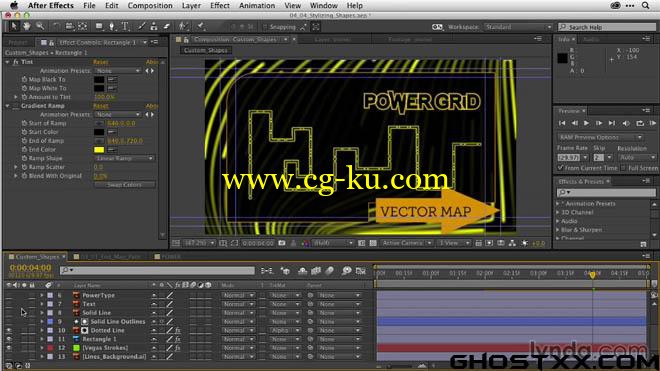The image size is (660, 371).
Task: Select the Clone Stamp tool
Action: click(x=154, y=27)
